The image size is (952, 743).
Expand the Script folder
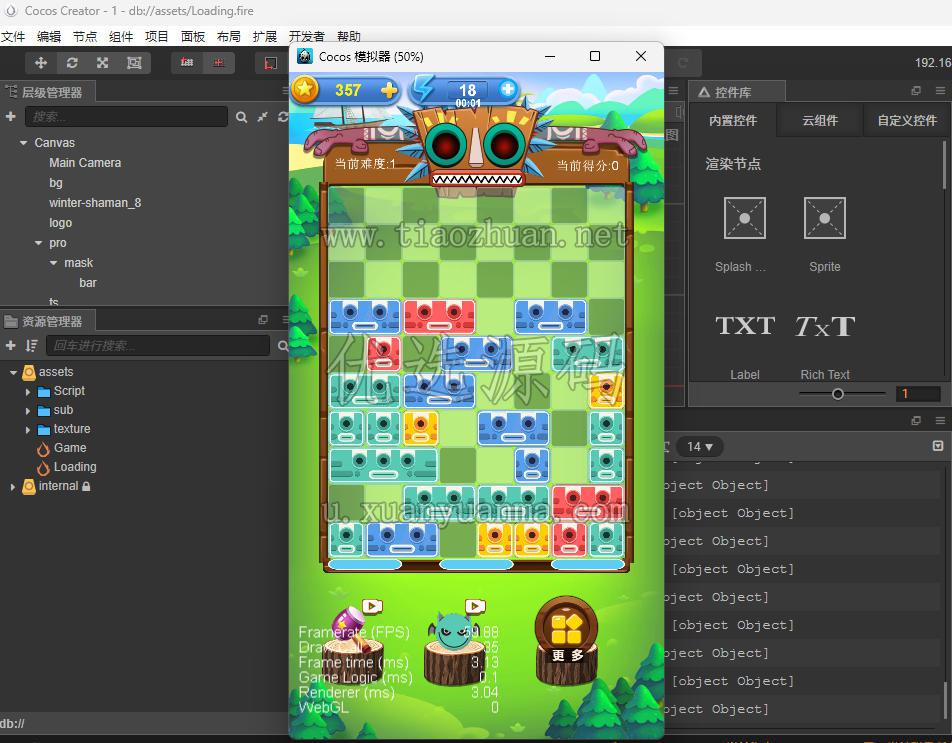click(x=28, y=392)
